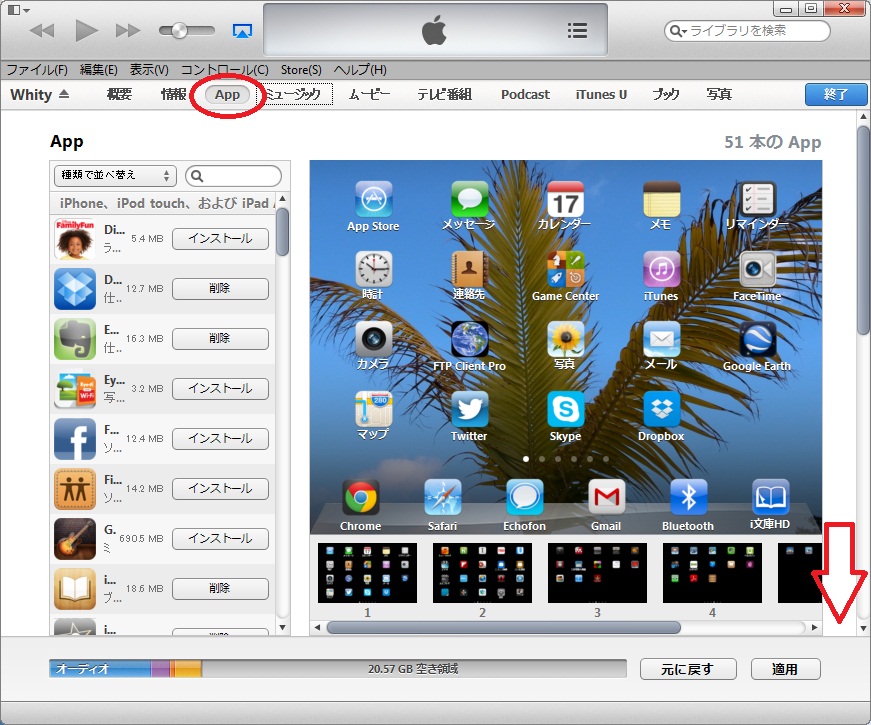Screen dimensions: 871x725
Task: Open the ヘルプ(H) menu
Action: [360, 69]
